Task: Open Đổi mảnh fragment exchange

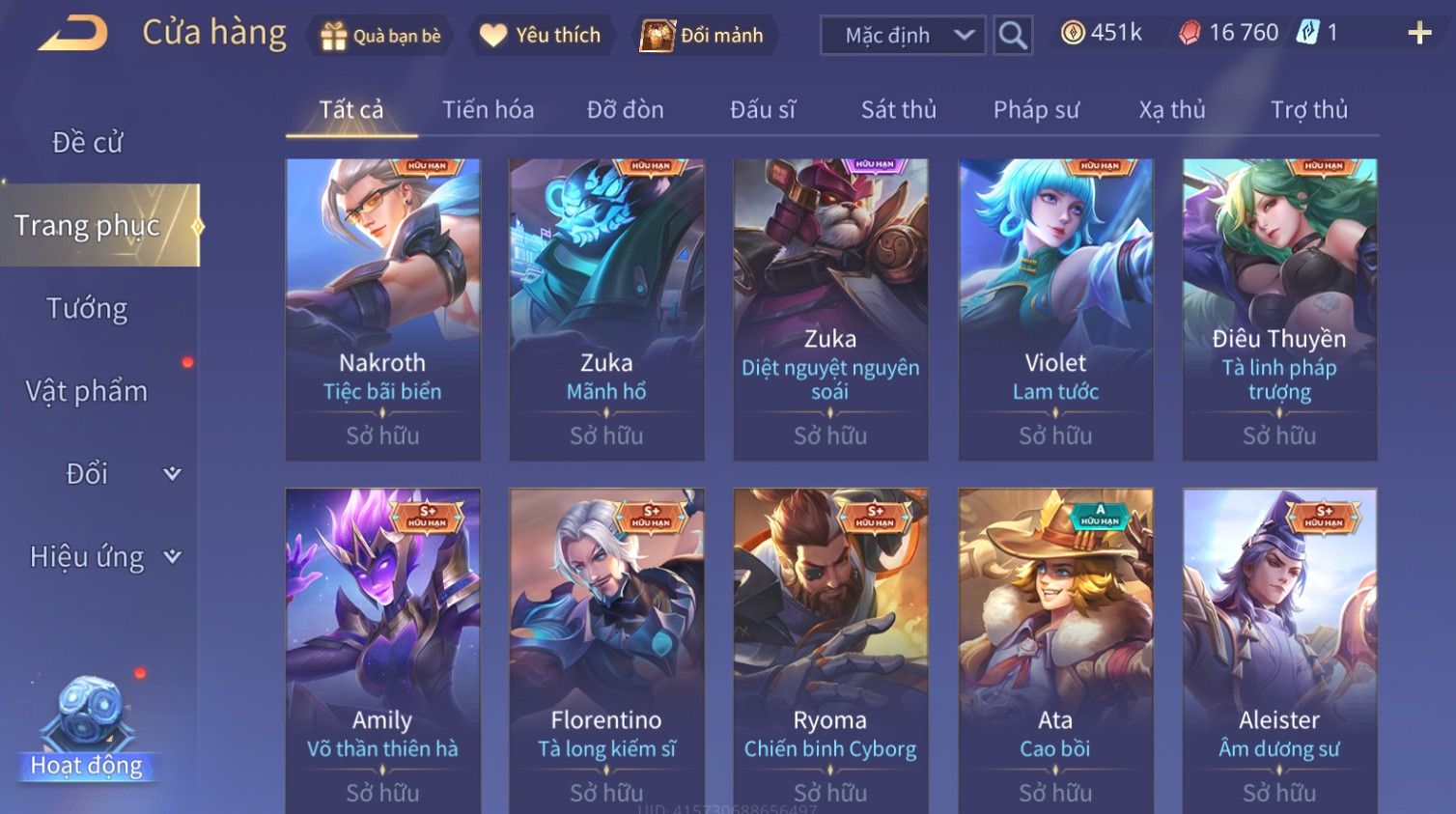Action: (x=657, y=36)
